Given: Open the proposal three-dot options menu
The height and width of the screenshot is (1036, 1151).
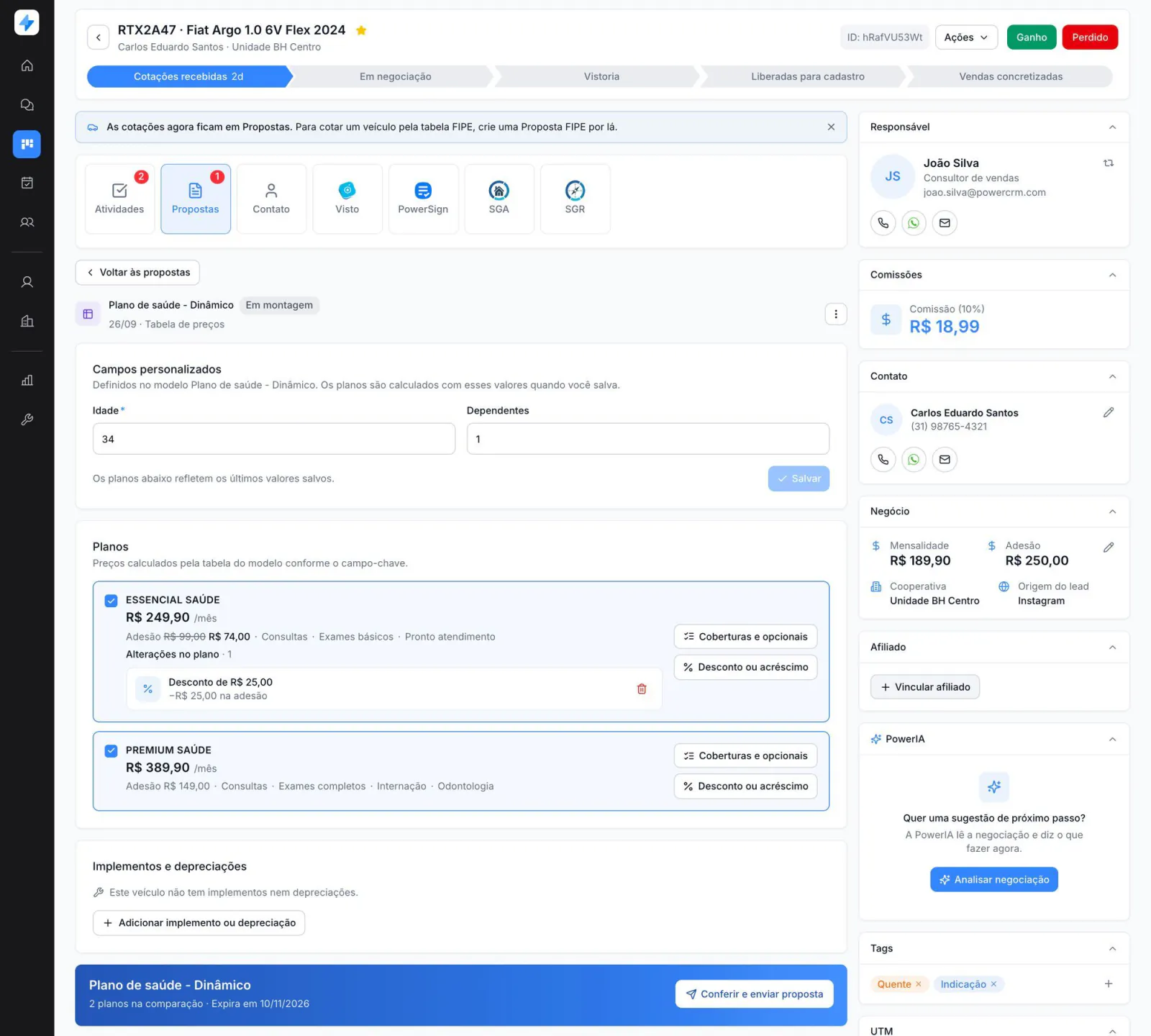Looking at the screenshot, I should point(836,314).
